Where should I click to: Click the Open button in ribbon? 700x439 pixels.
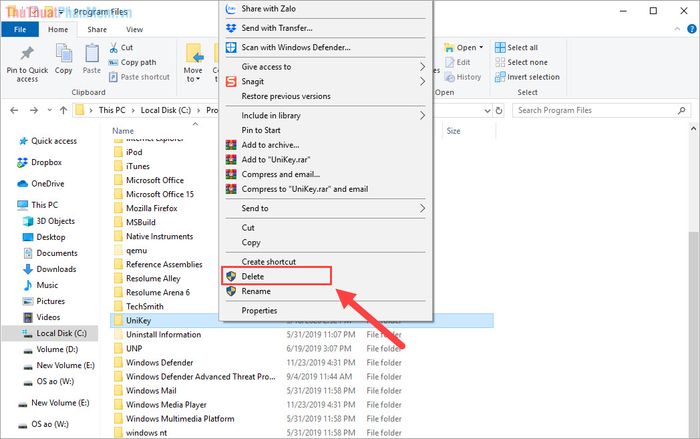pos(461,47)
